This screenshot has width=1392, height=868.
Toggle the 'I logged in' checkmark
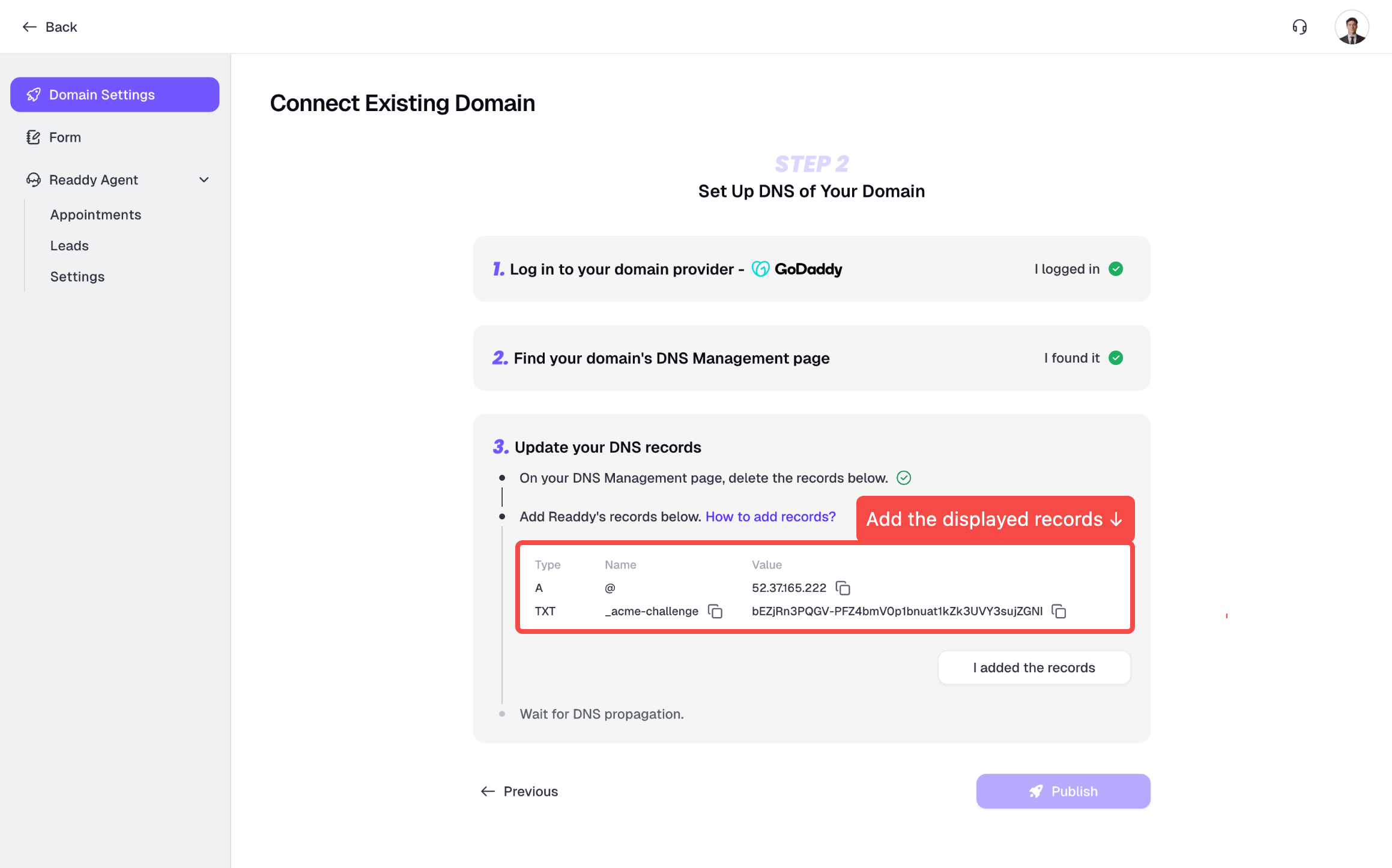click(1116, 269)
